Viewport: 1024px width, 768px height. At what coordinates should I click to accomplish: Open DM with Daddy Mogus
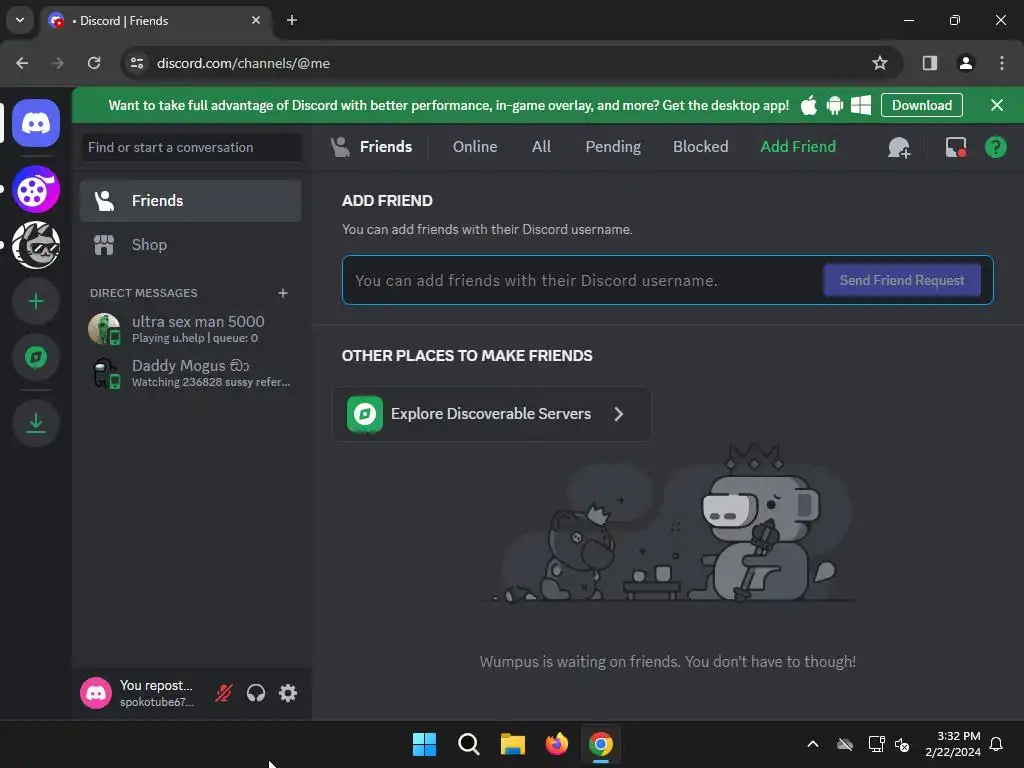coord(190,373)
